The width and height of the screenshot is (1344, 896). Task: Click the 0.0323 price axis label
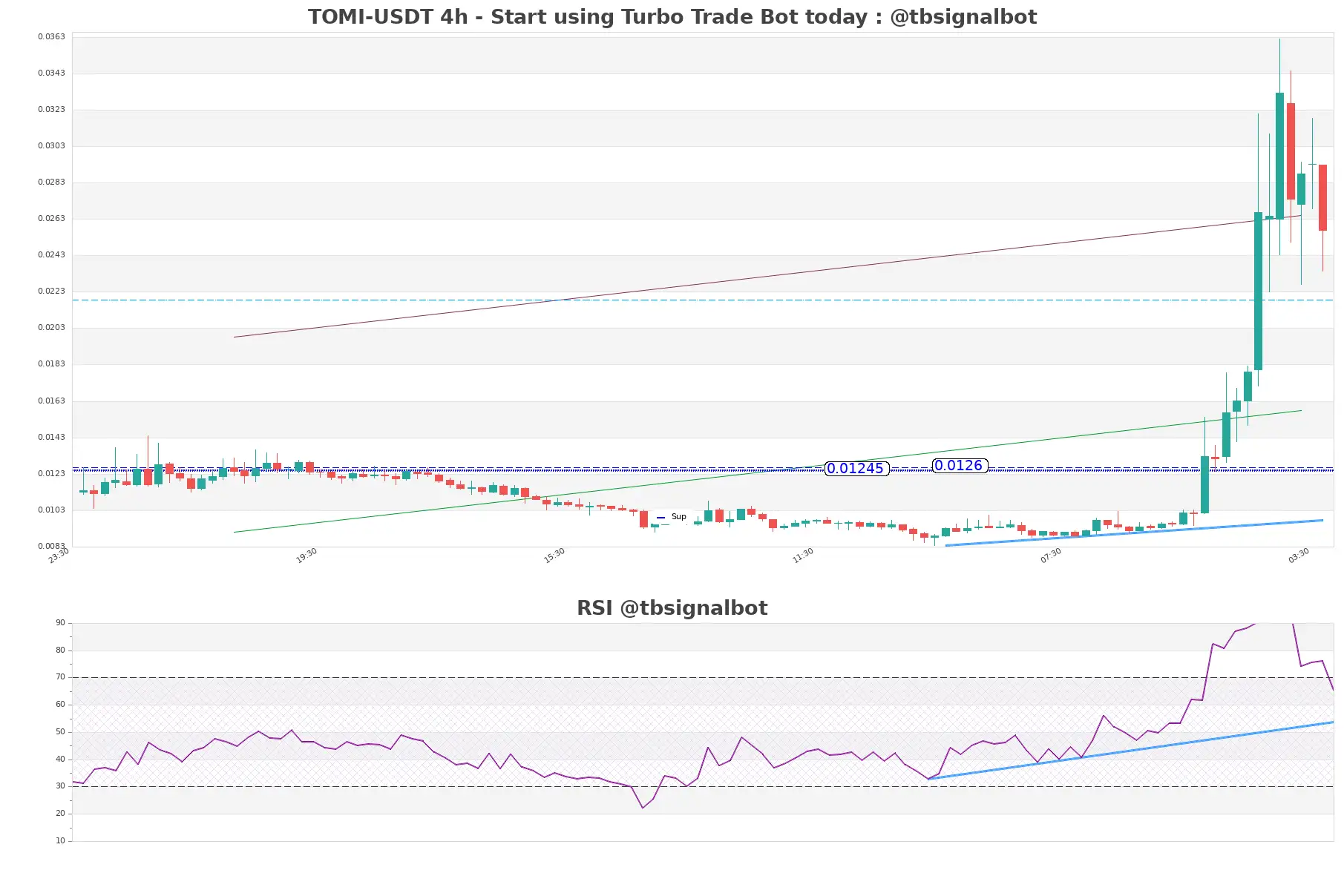pyautogui.click(x=51, y=109)
